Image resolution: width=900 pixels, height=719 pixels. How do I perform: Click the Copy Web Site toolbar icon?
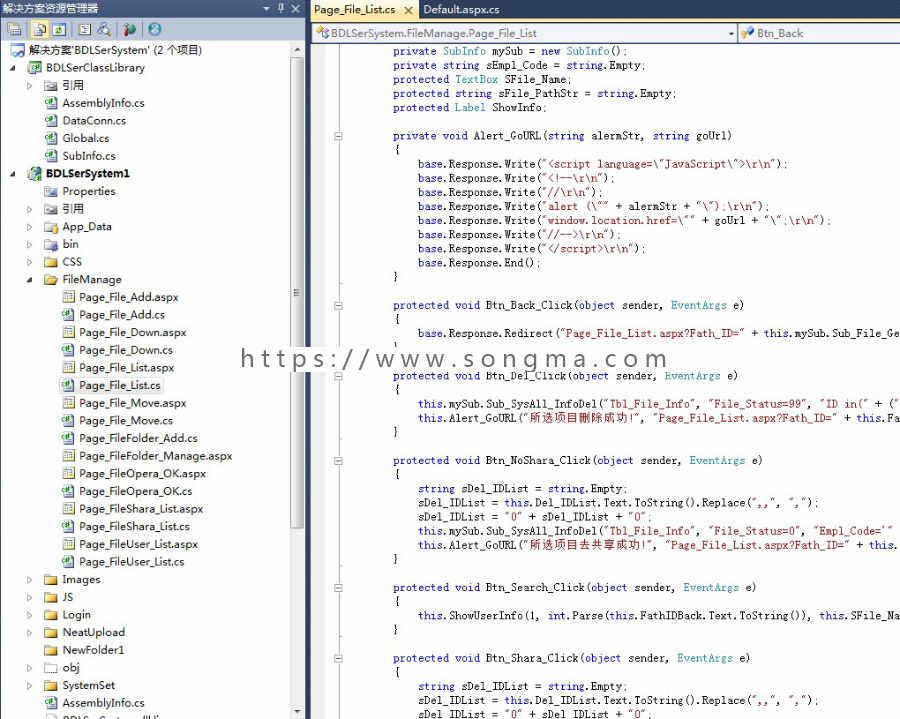130,29
